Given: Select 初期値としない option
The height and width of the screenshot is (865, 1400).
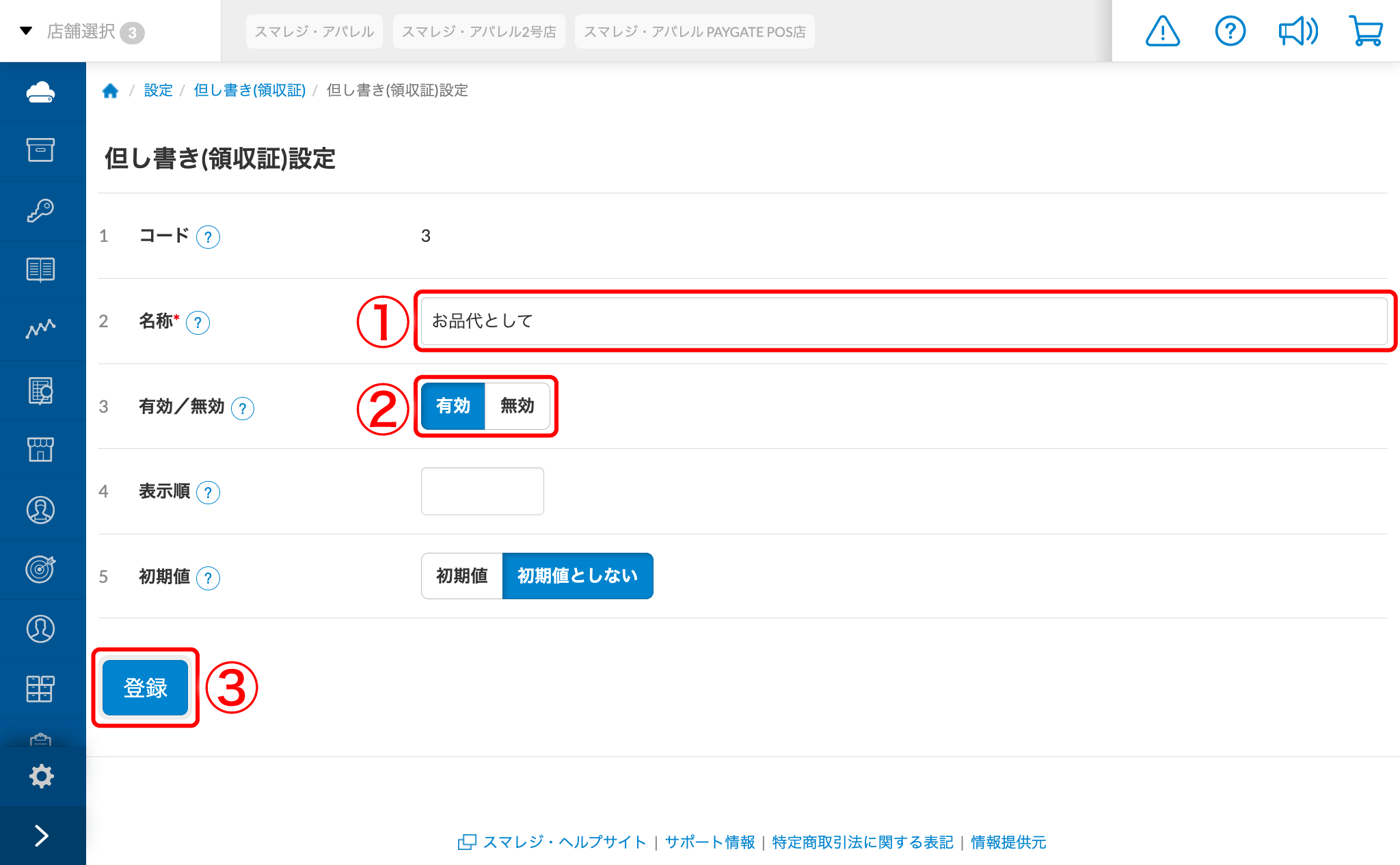Looking at the screenshot, I should click(x=578, y=576).
